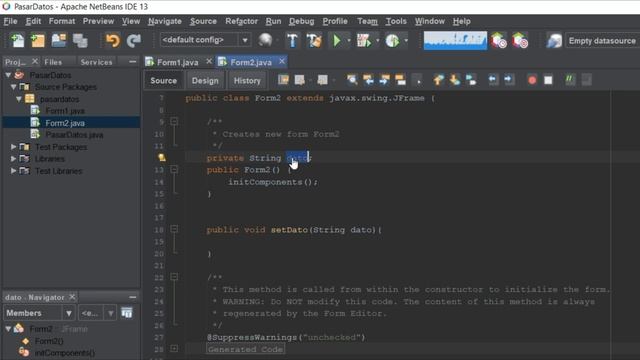Click the New Project toolbar icon
Screen dimensions: 640x360
pos(38,40)
